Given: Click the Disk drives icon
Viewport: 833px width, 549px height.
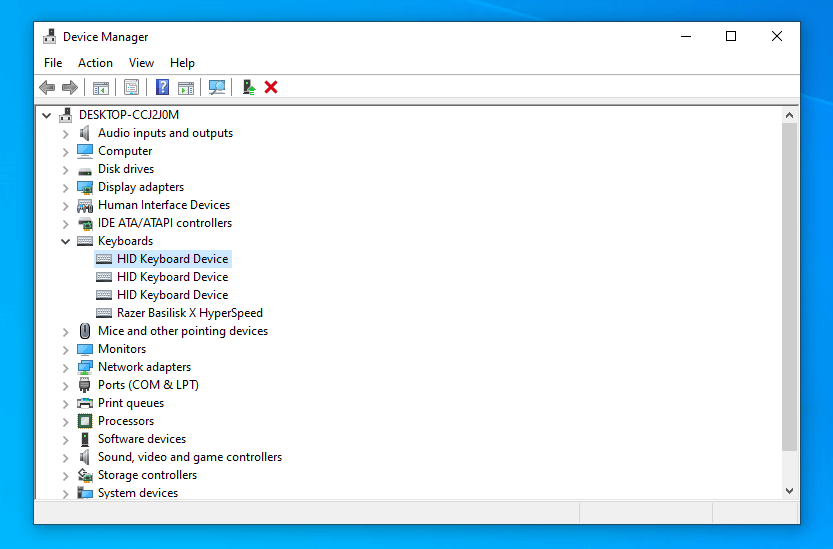Looking at the screenshot, I should [x=85, y=171].
